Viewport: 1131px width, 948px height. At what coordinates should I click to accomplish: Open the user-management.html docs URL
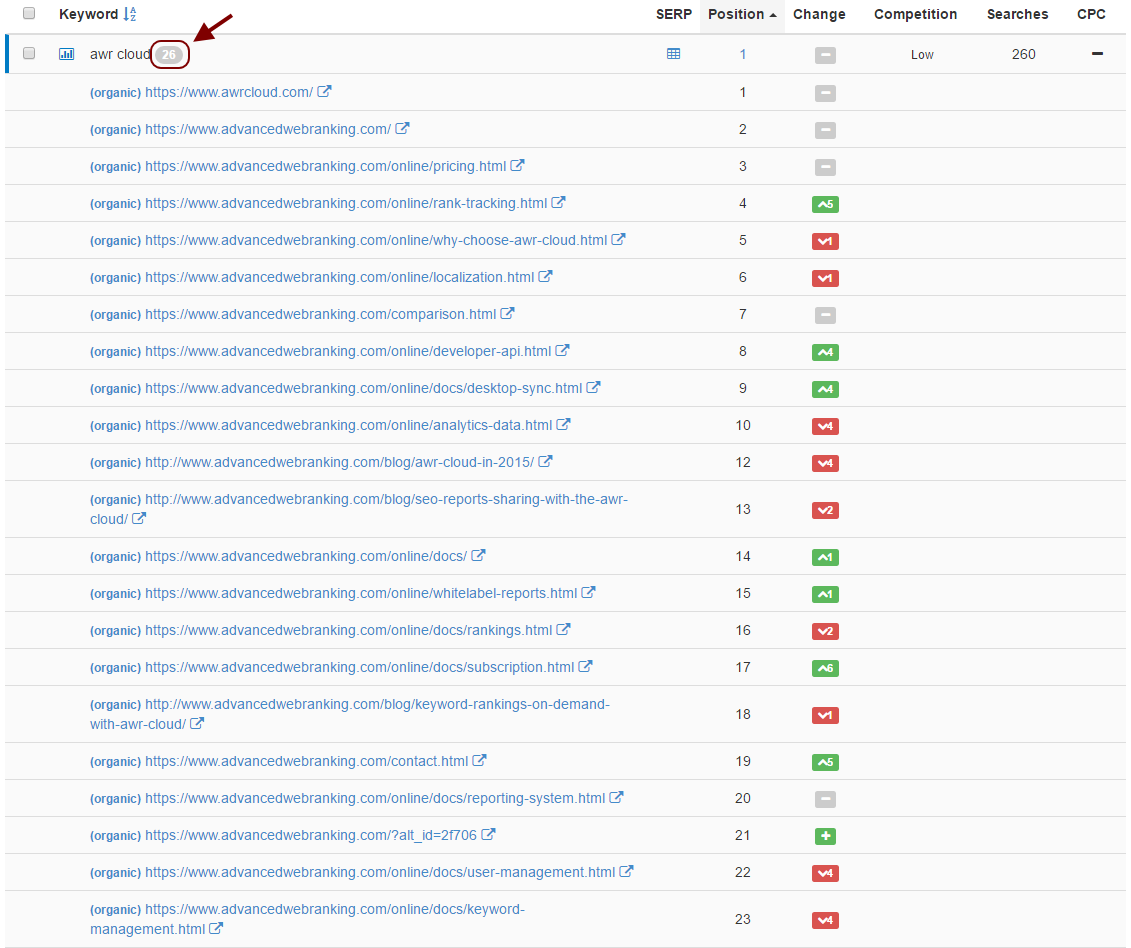point(380,872)
